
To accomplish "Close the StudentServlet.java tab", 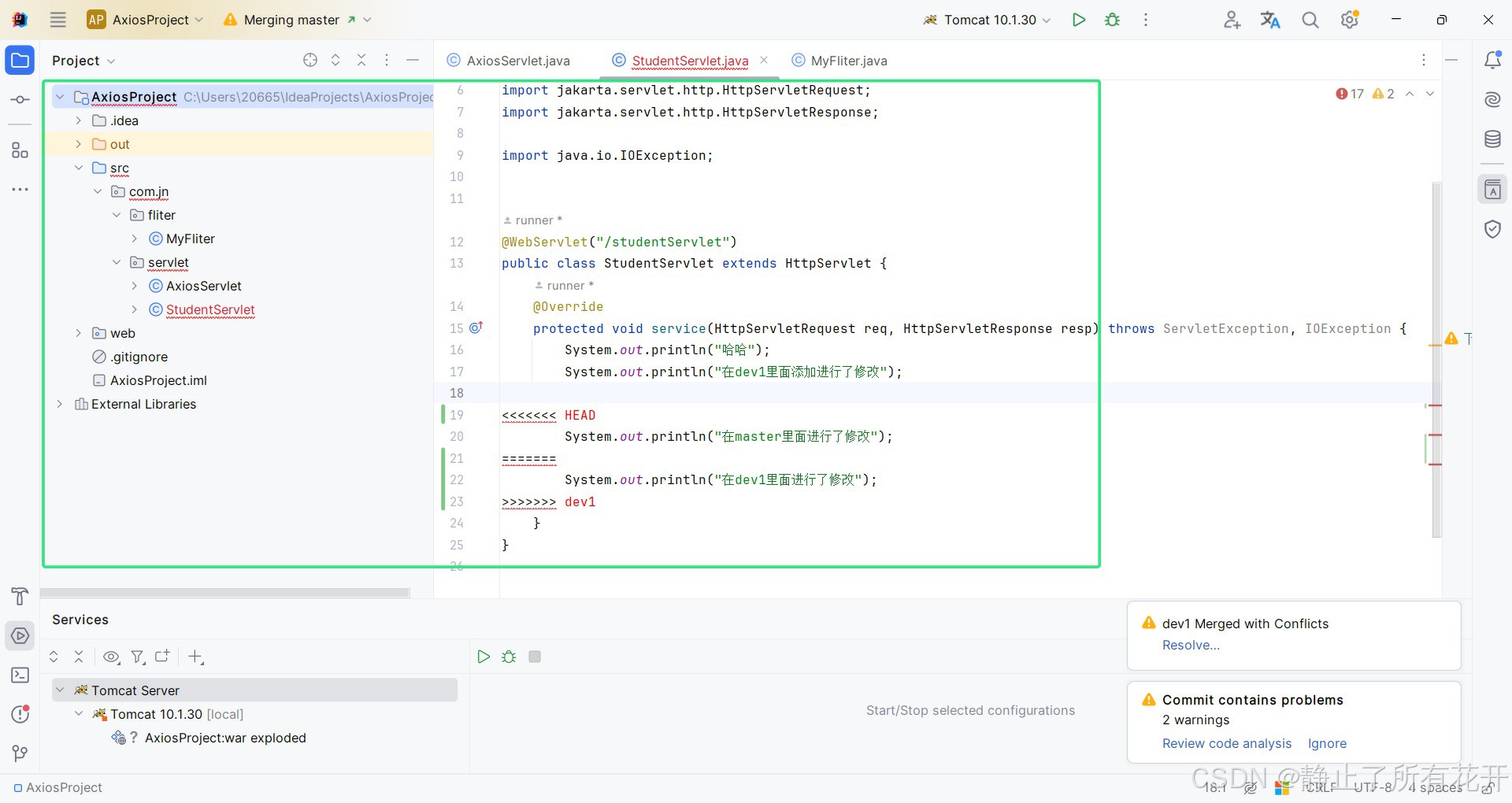I will [764, 60].
